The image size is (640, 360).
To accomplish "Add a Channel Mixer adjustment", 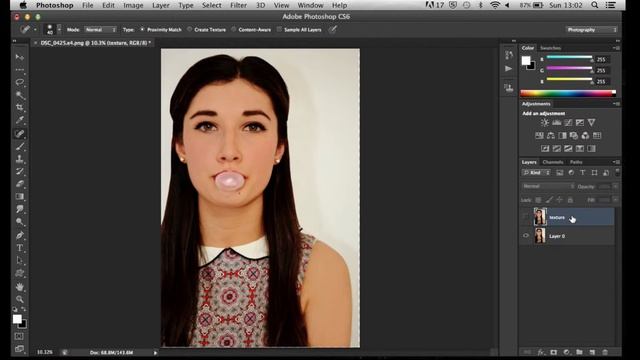I will [585, 136].
